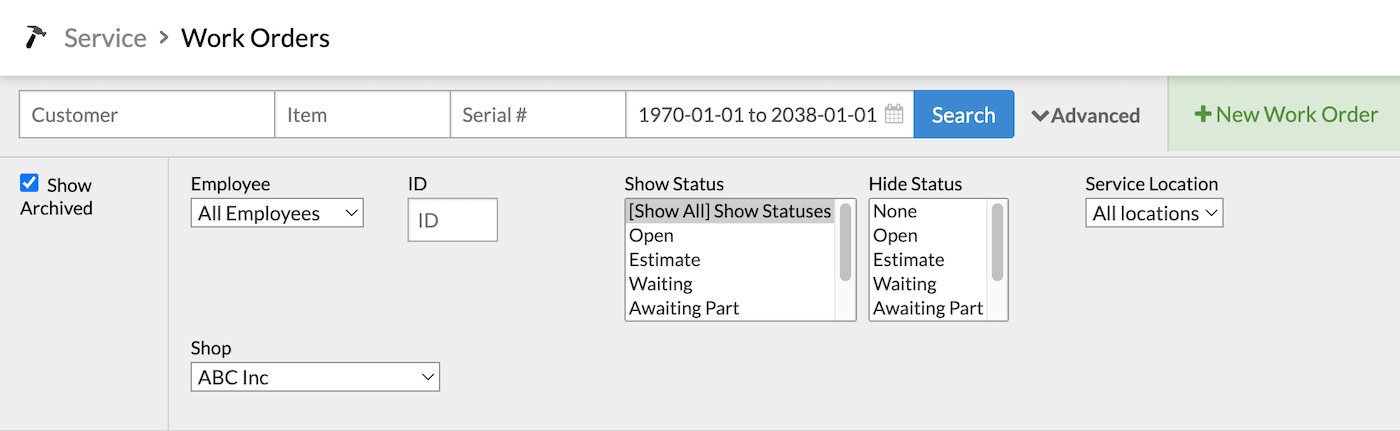Focus the Customer search field
The height and width of the screenshot is (431, 1400).
[147, 114]
